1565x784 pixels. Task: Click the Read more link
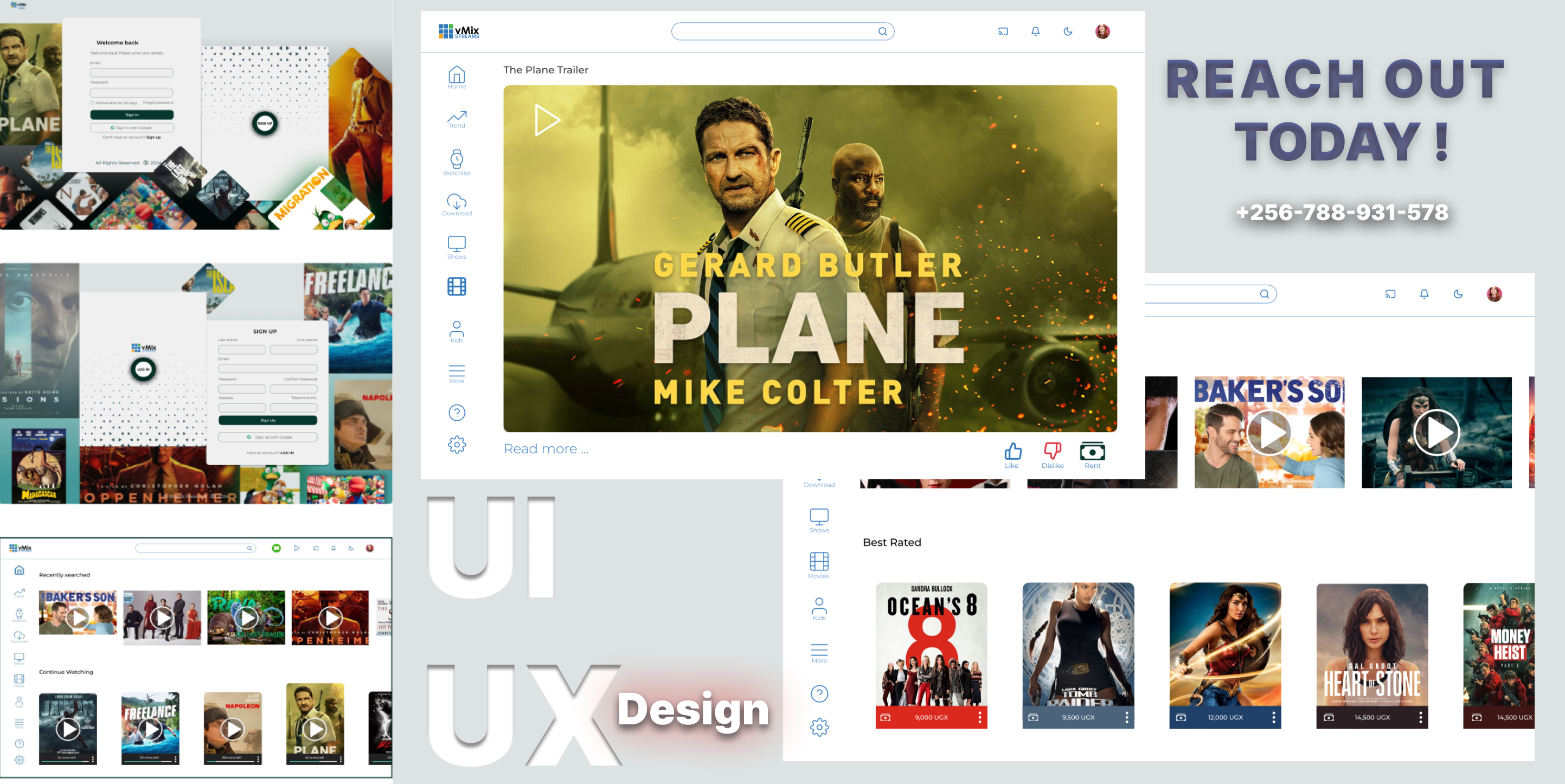tap(546, 449)
